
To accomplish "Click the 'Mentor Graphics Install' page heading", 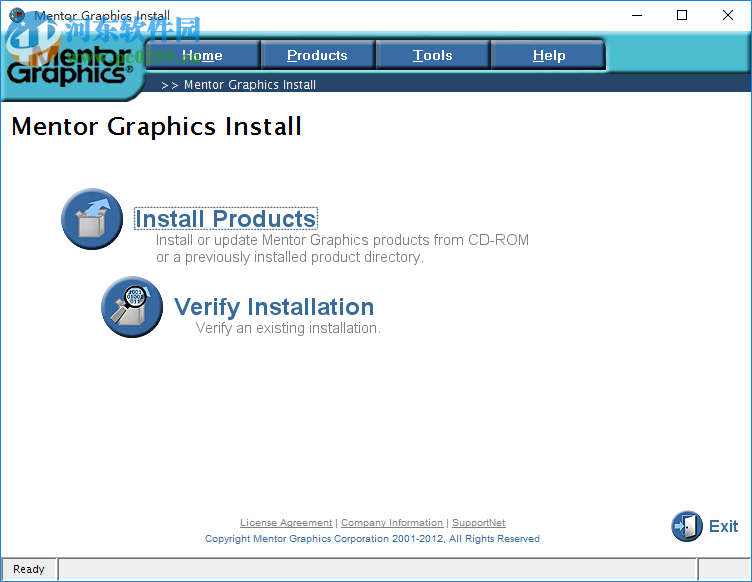I will click(156, 127).
